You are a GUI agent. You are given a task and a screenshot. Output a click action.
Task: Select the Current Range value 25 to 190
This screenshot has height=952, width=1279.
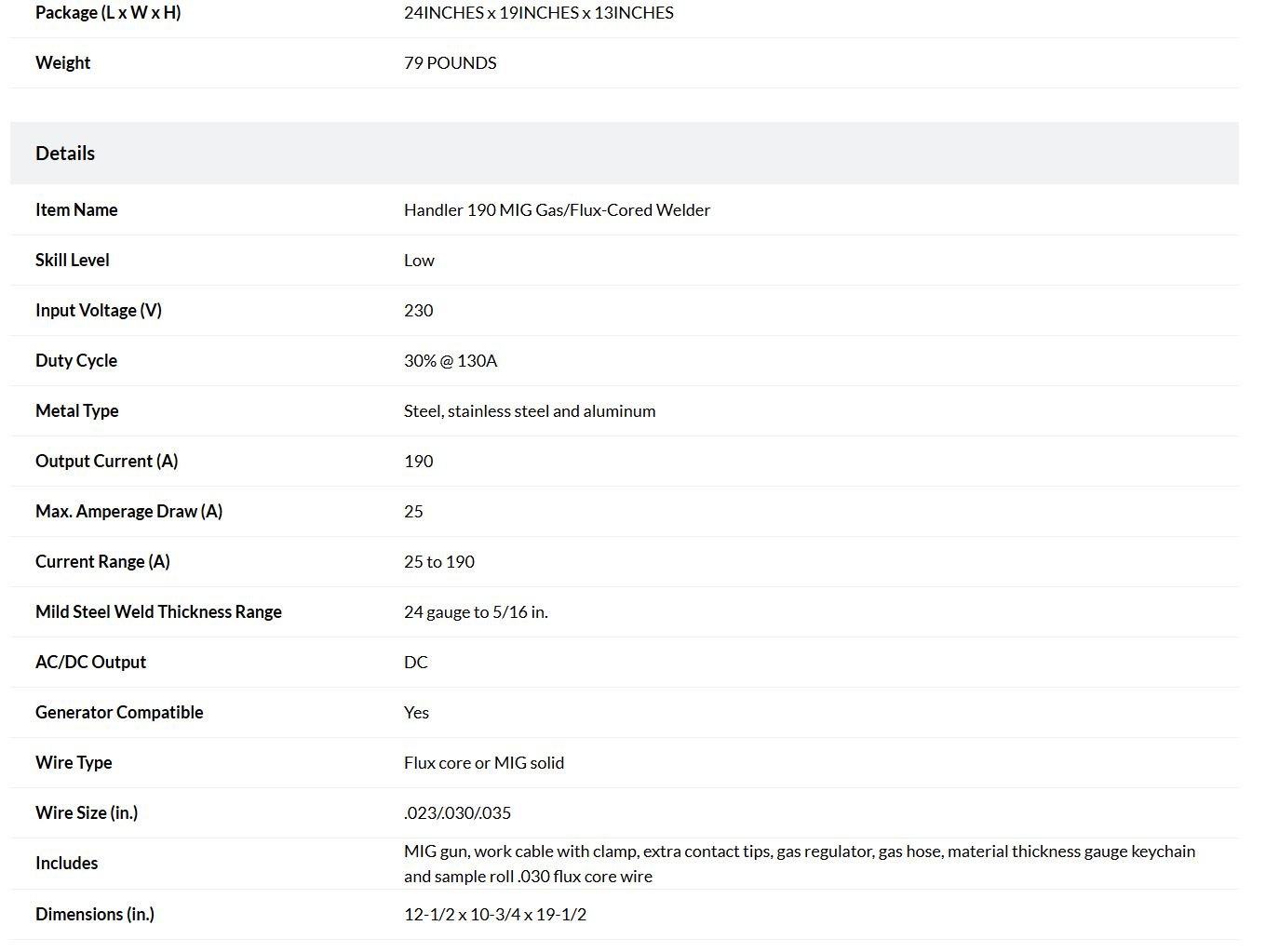point(439,561)
